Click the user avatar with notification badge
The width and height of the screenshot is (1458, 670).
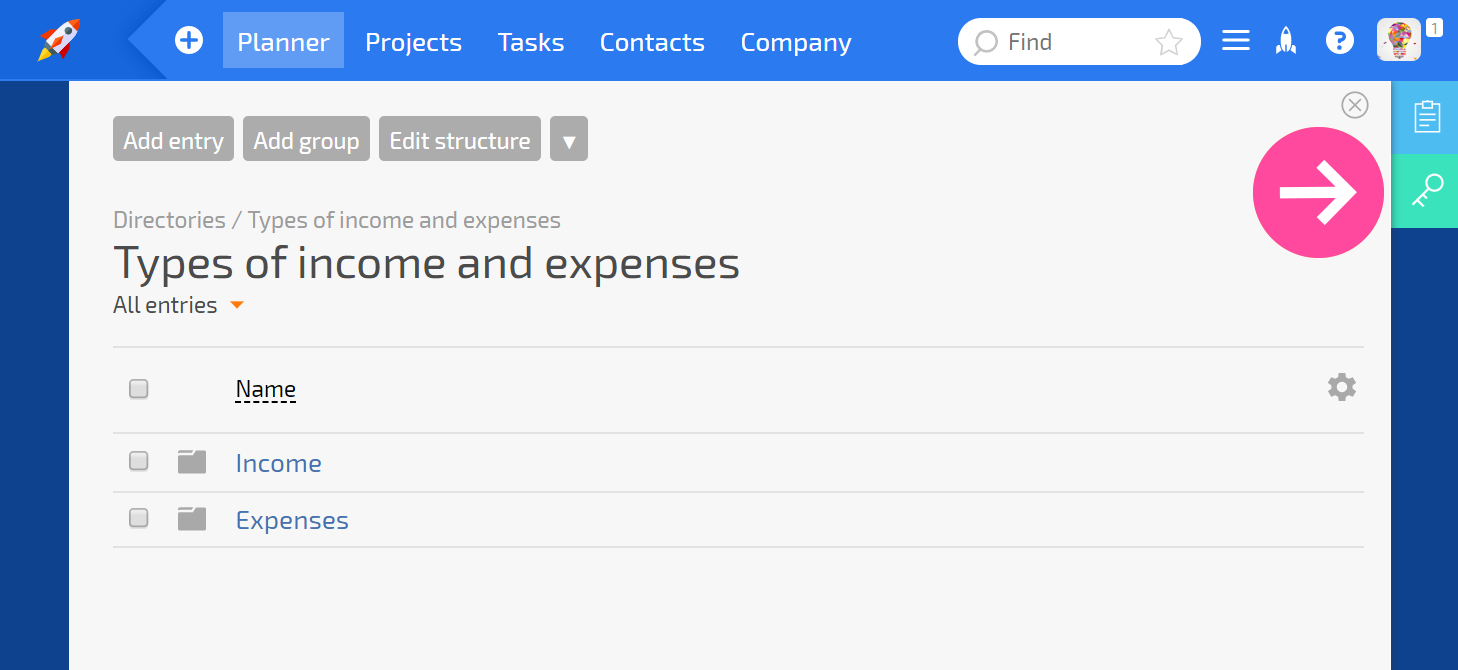coord(1399,41)
